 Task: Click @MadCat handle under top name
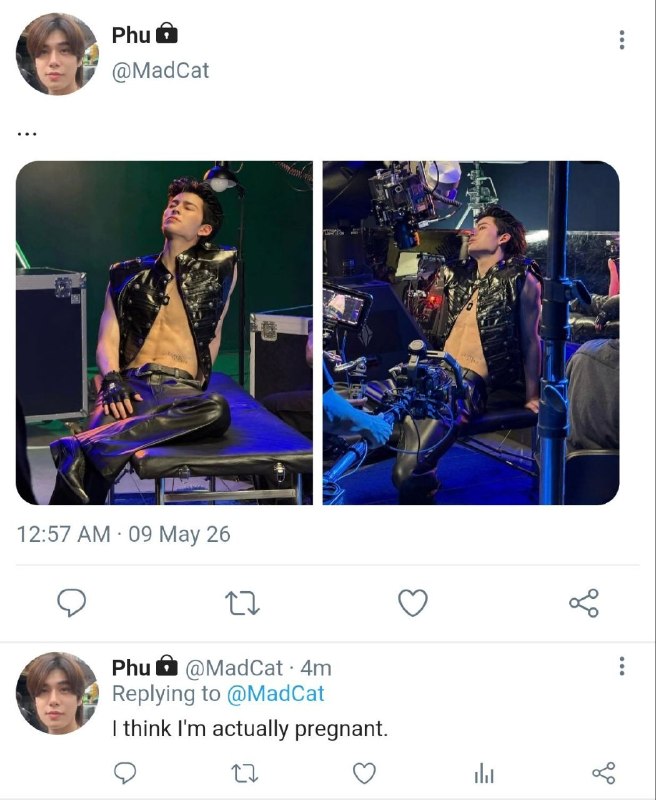[x=160, y=70]
